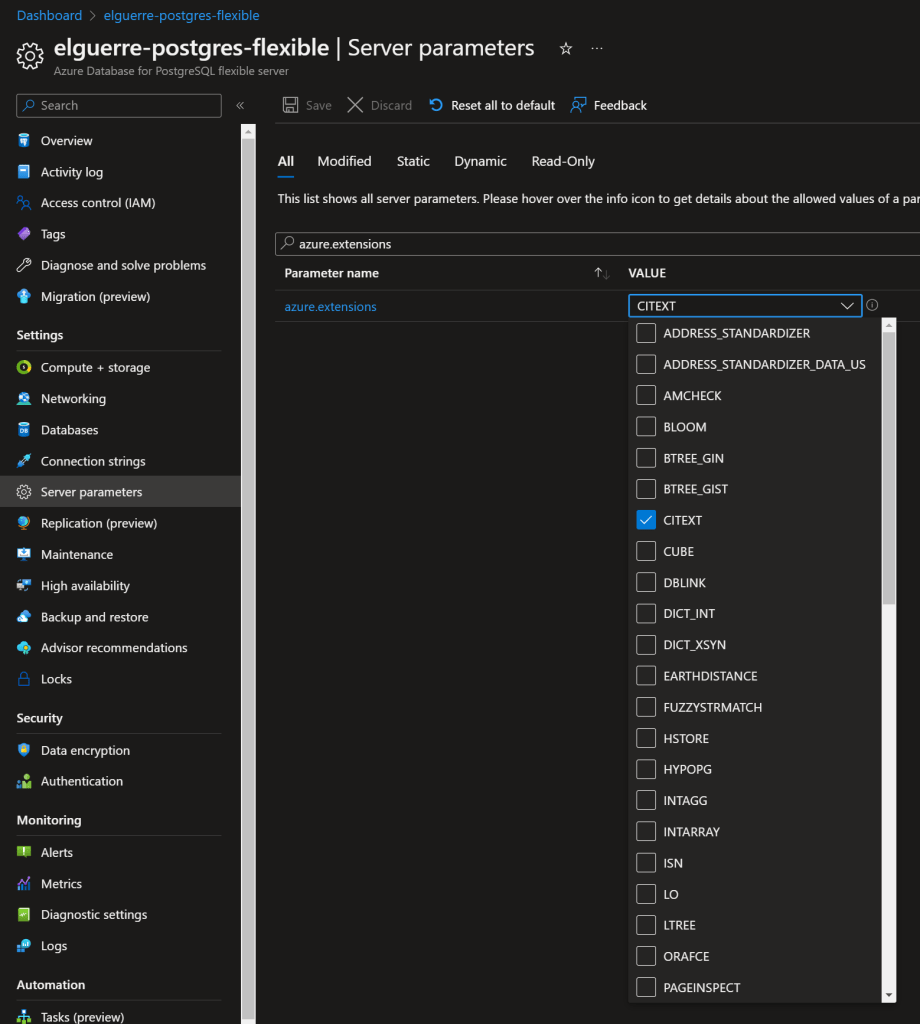Open the ellipsis more options menu in header
920x1024 pixels.
597,49
